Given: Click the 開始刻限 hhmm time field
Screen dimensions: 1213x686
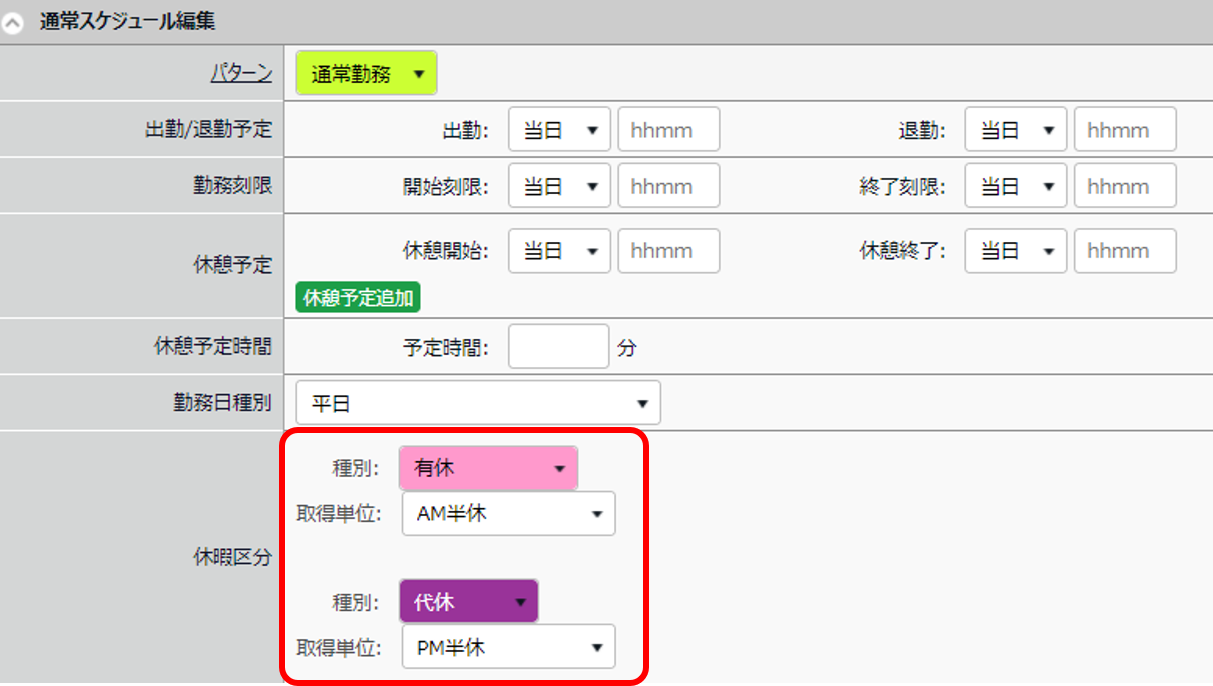Looking at the screenshot, I should [669, 186].
